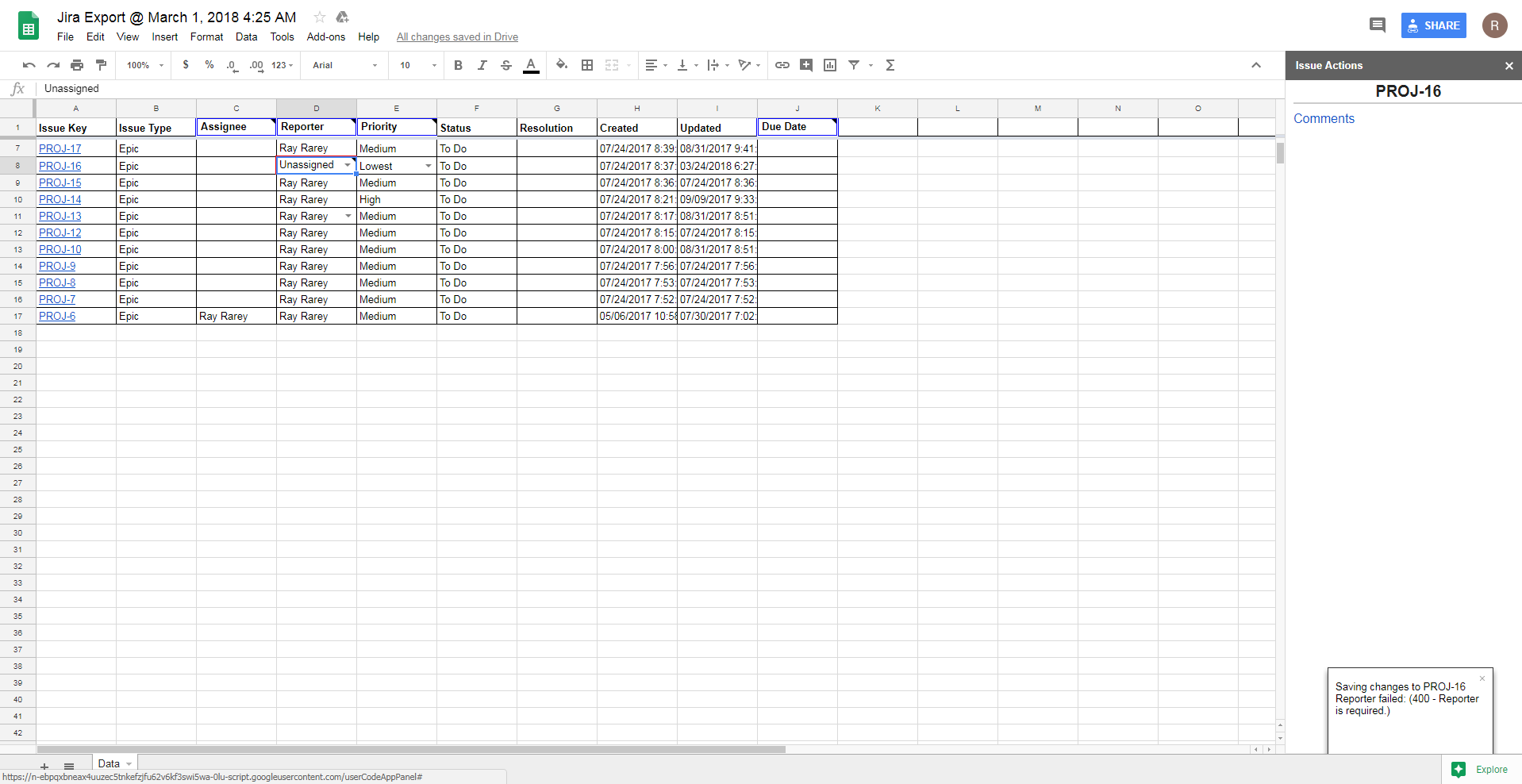Click the Print icon
The height and width of the screenshot is (784, 1522).
77,65
